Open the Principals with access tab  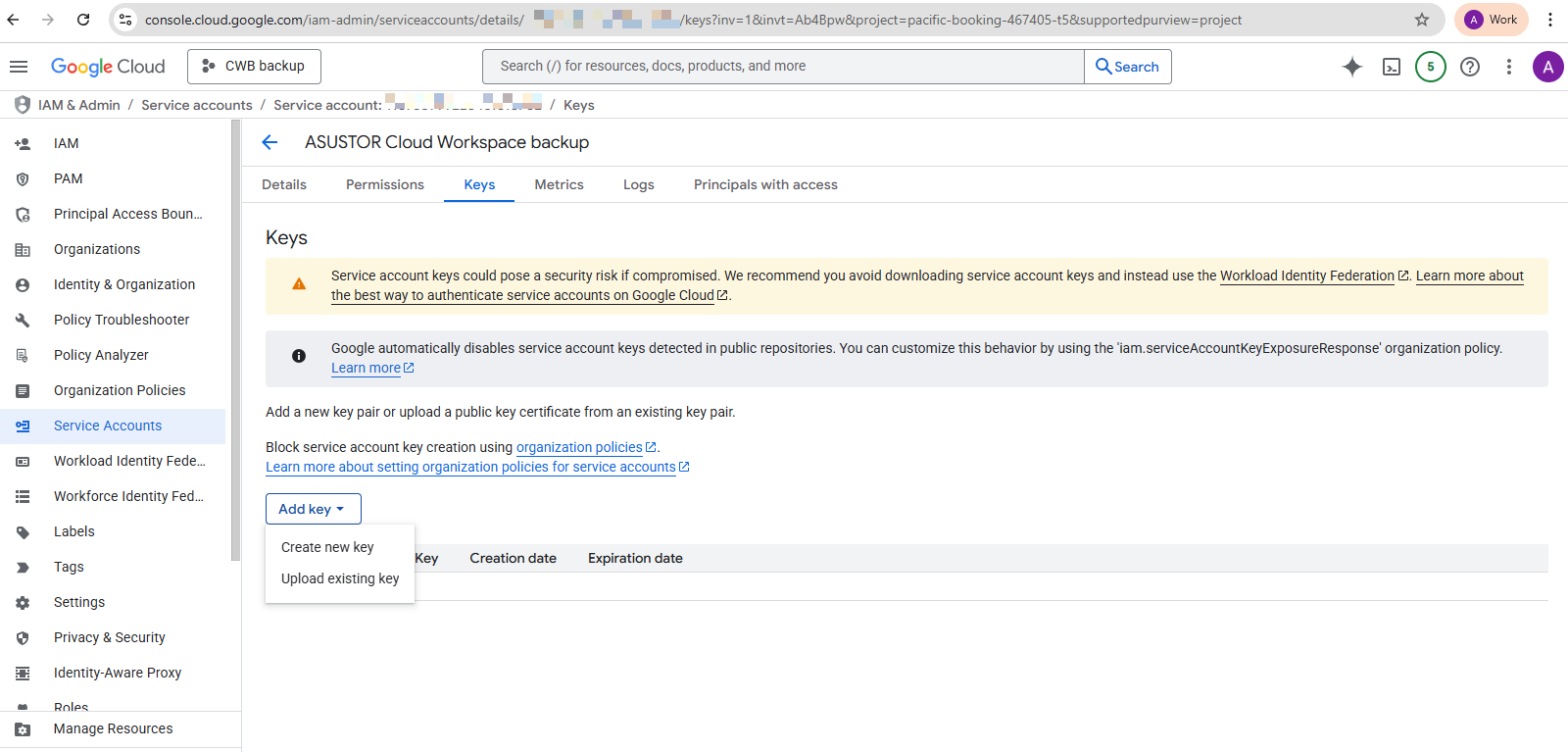click(x=766, y=184)
